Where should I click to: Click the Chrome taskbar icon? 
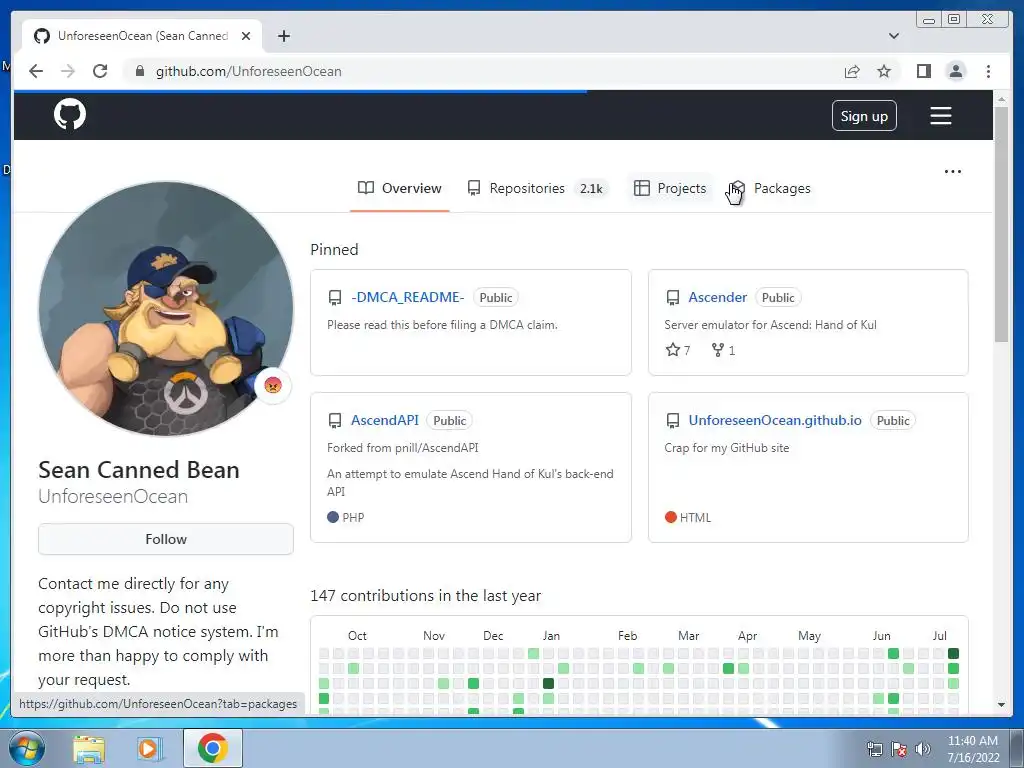point(213,748)
